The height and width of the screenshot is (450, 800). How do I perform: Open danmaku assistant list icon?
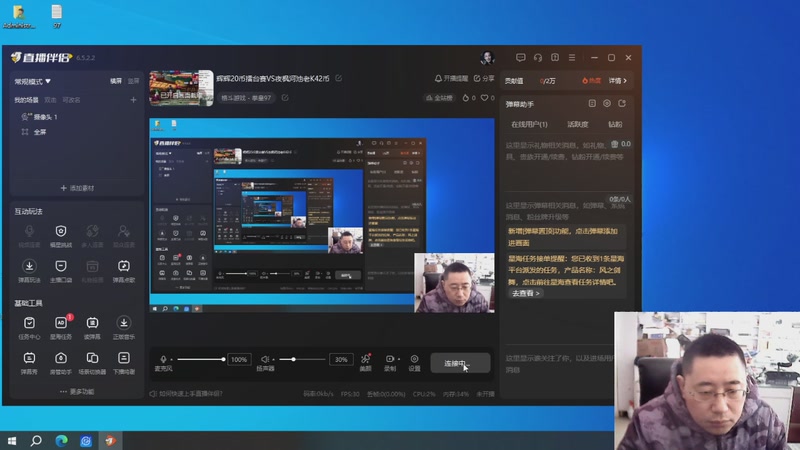(x=592, y=104)
